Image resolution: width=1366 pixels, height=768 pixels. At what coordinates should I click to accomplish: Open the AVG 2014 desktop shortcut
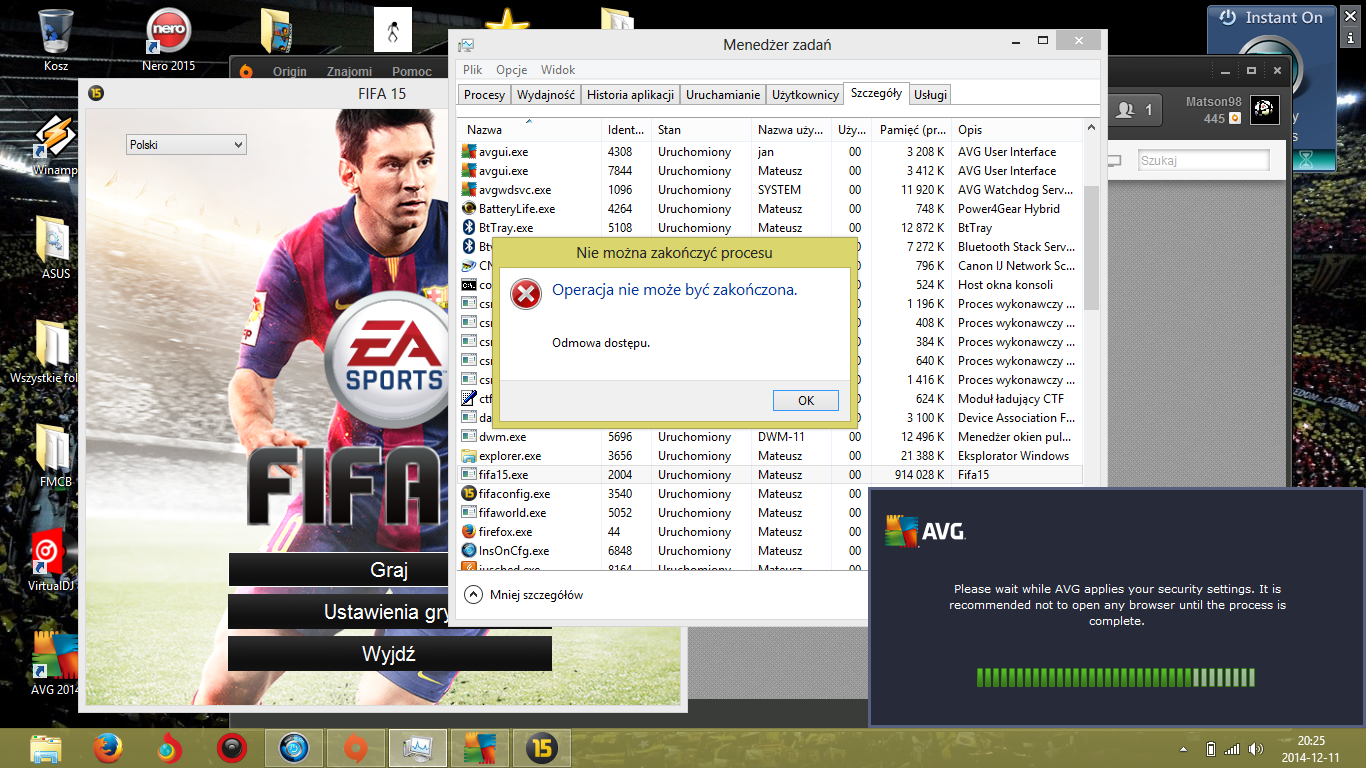click(56, 662)
